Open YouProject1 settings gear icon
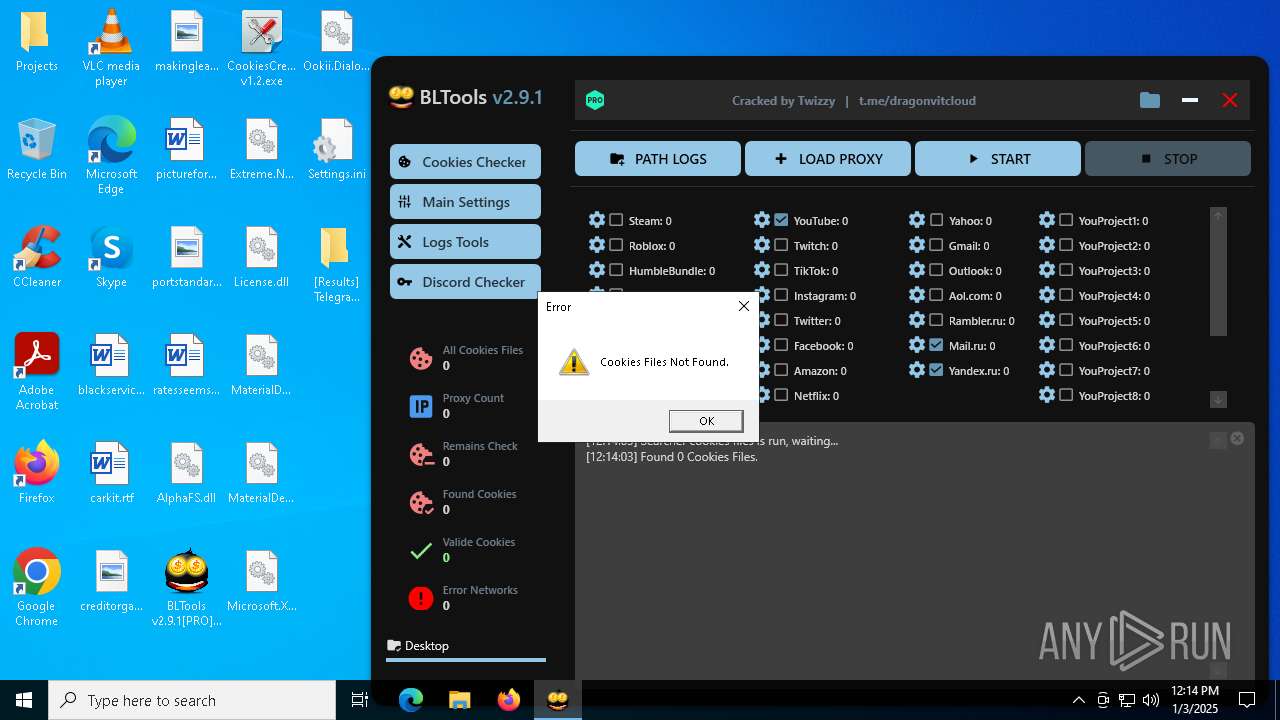Screen dimensions: 1280x720 (1047, 220)
